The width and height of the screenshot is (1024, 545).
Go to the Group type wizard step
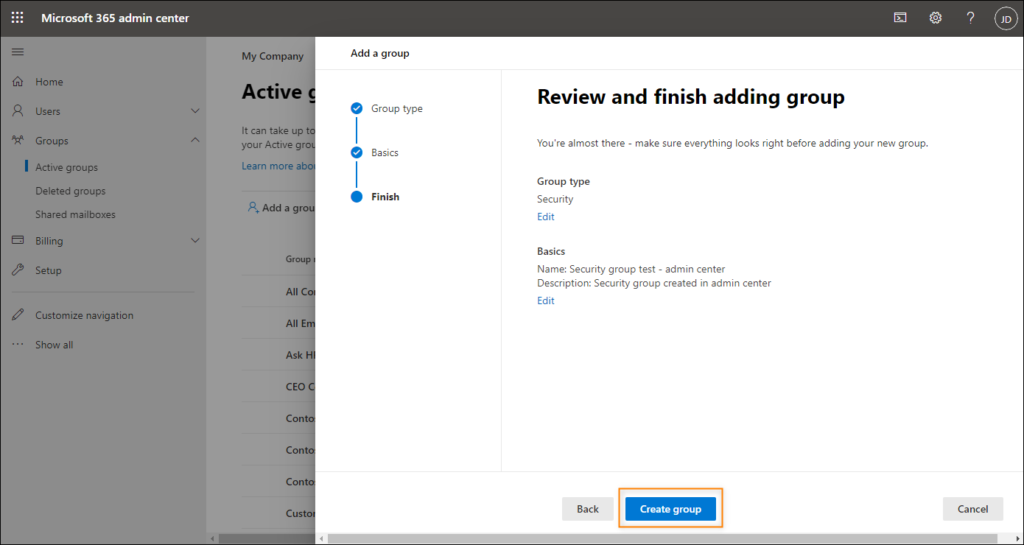(x=397, y=108)
